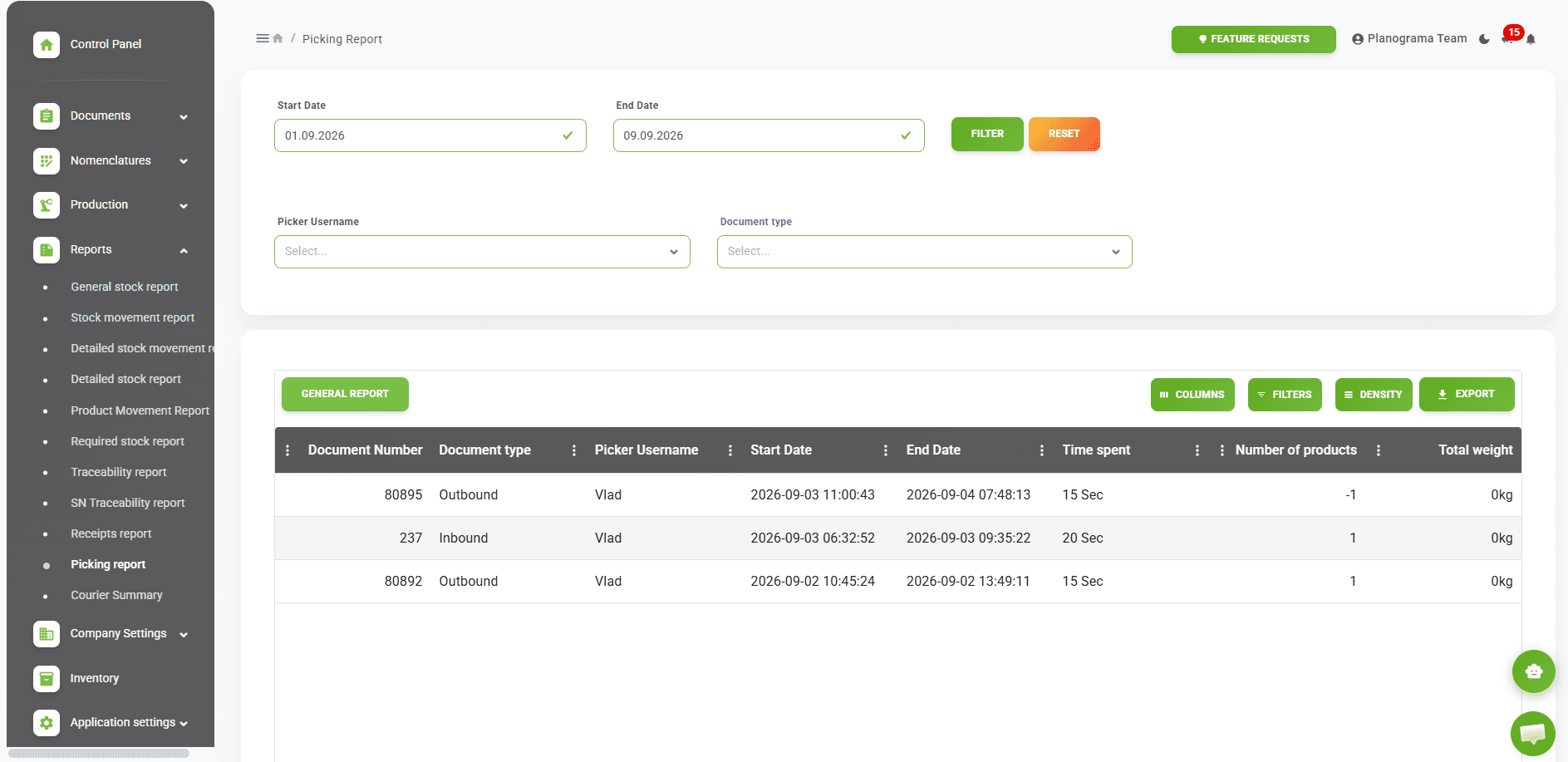Open the Control Panel home icon
Image resolution: width=1568 pixels, height=762 pixels.
click(x=47, y=45)
